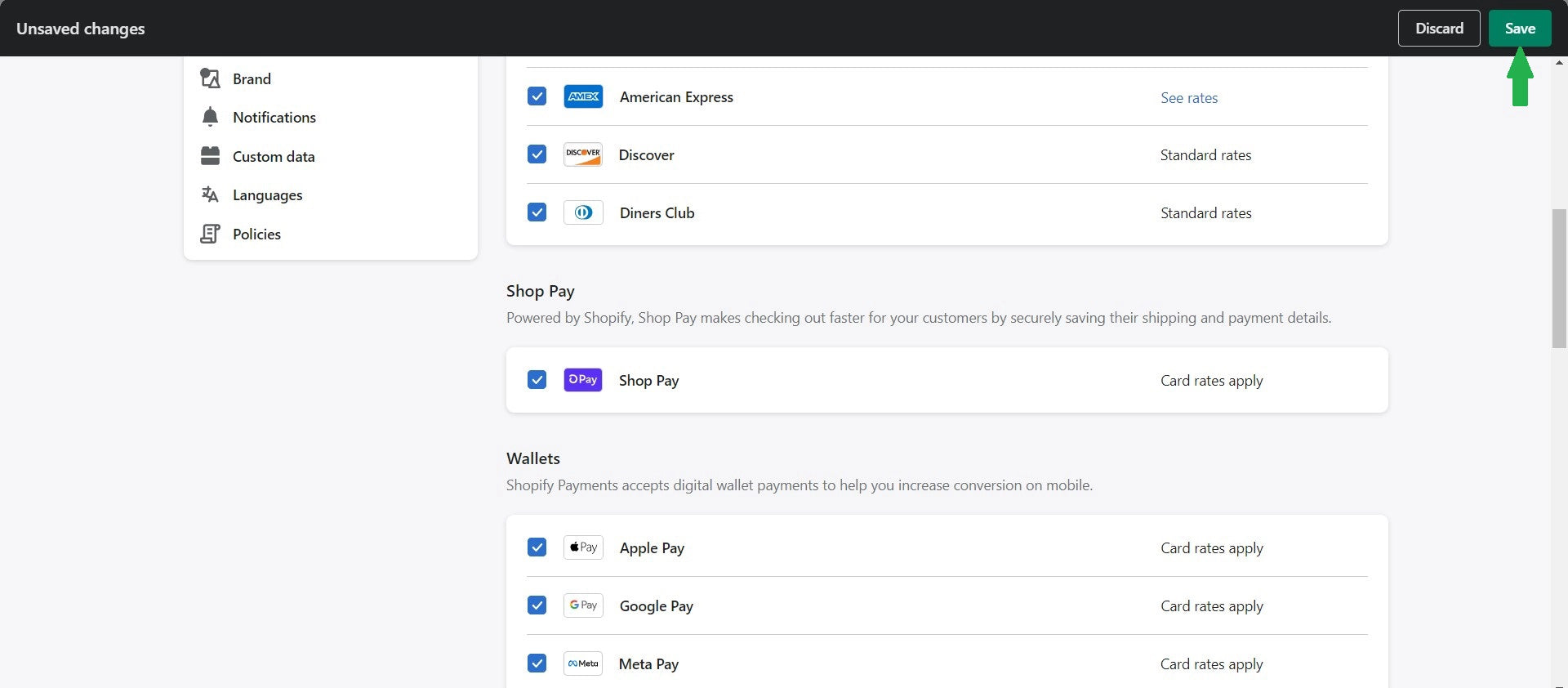Image resolution: width=1568 pixels, height=688 pixels.
Task: Click the 'Unsaved changes' title text
Action: coord(81,29)
